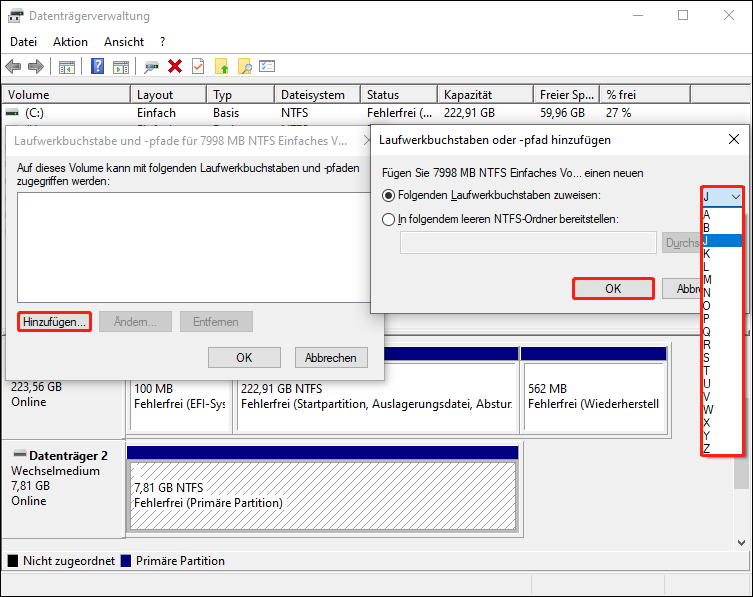Click the red X delete icon

point(175,66)
